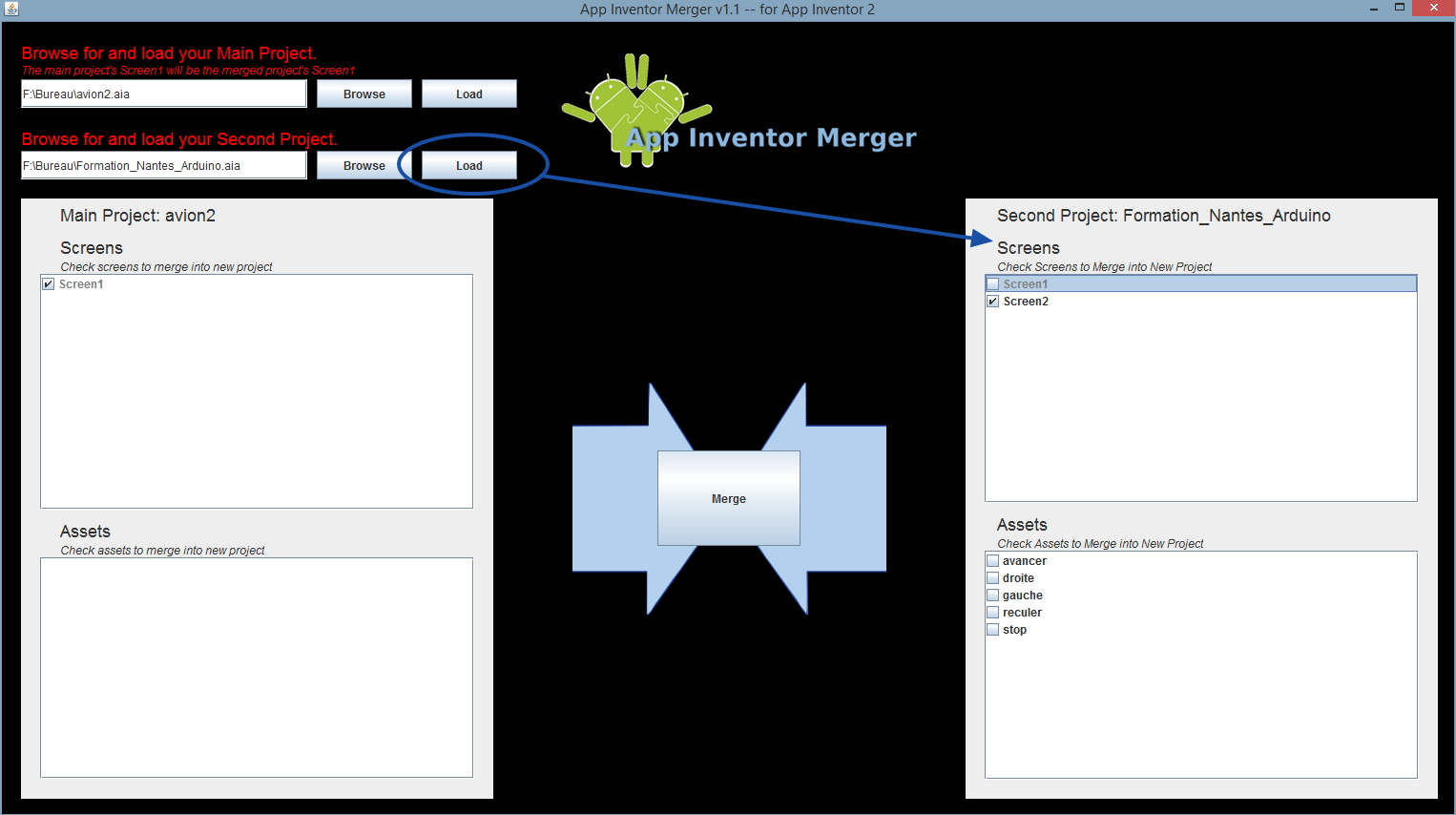Load the Second Project file
Screen dimensions: 1456x815
click(468, 165)
